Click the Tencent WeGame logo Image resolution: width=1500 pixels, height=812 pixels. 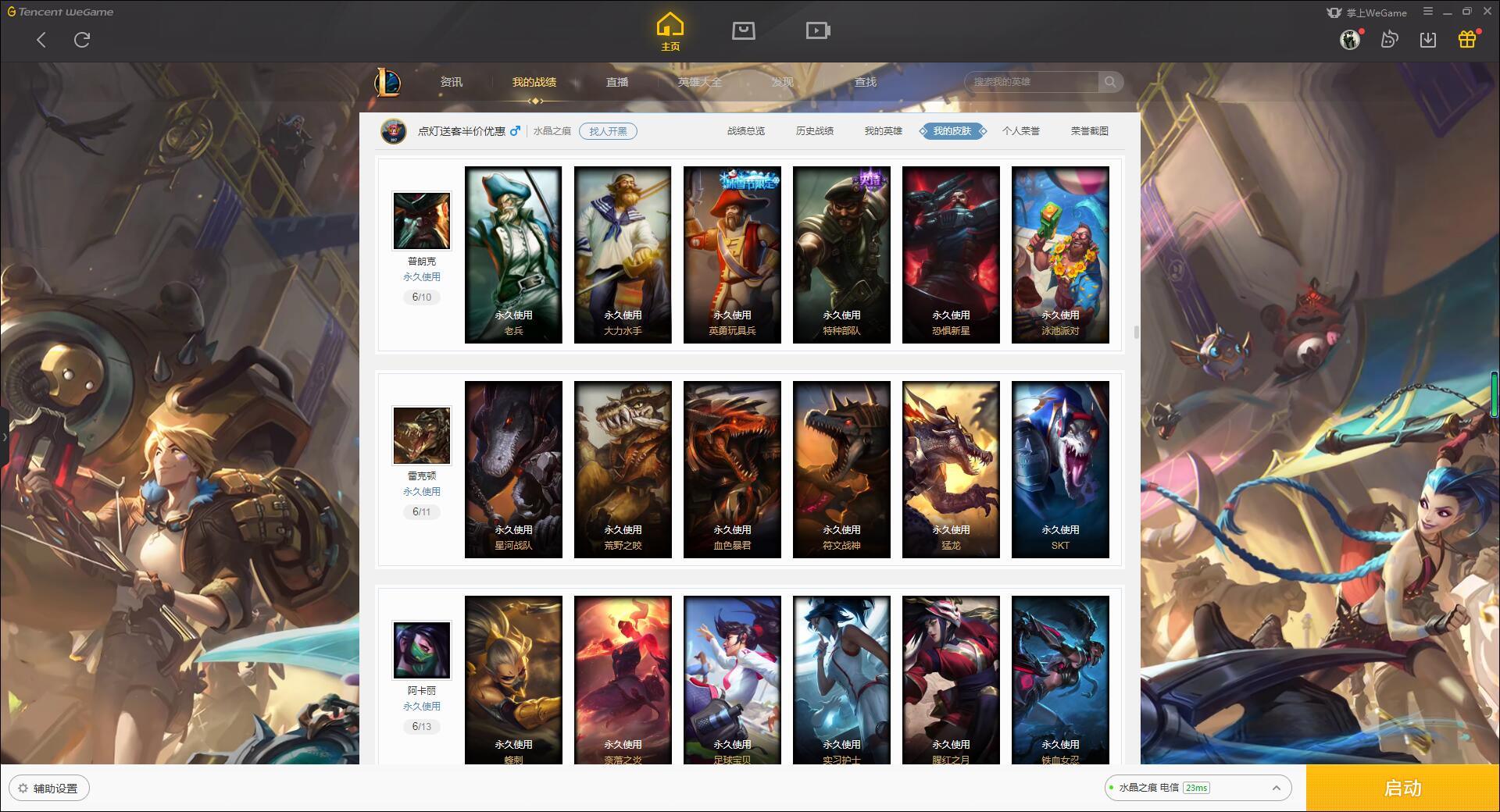pyautogui.click(x=60, y=12)
